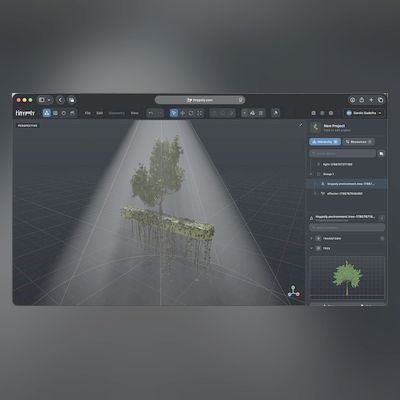
Task: Click the icon inside the address bar's right end
Action: pos(240,100)
